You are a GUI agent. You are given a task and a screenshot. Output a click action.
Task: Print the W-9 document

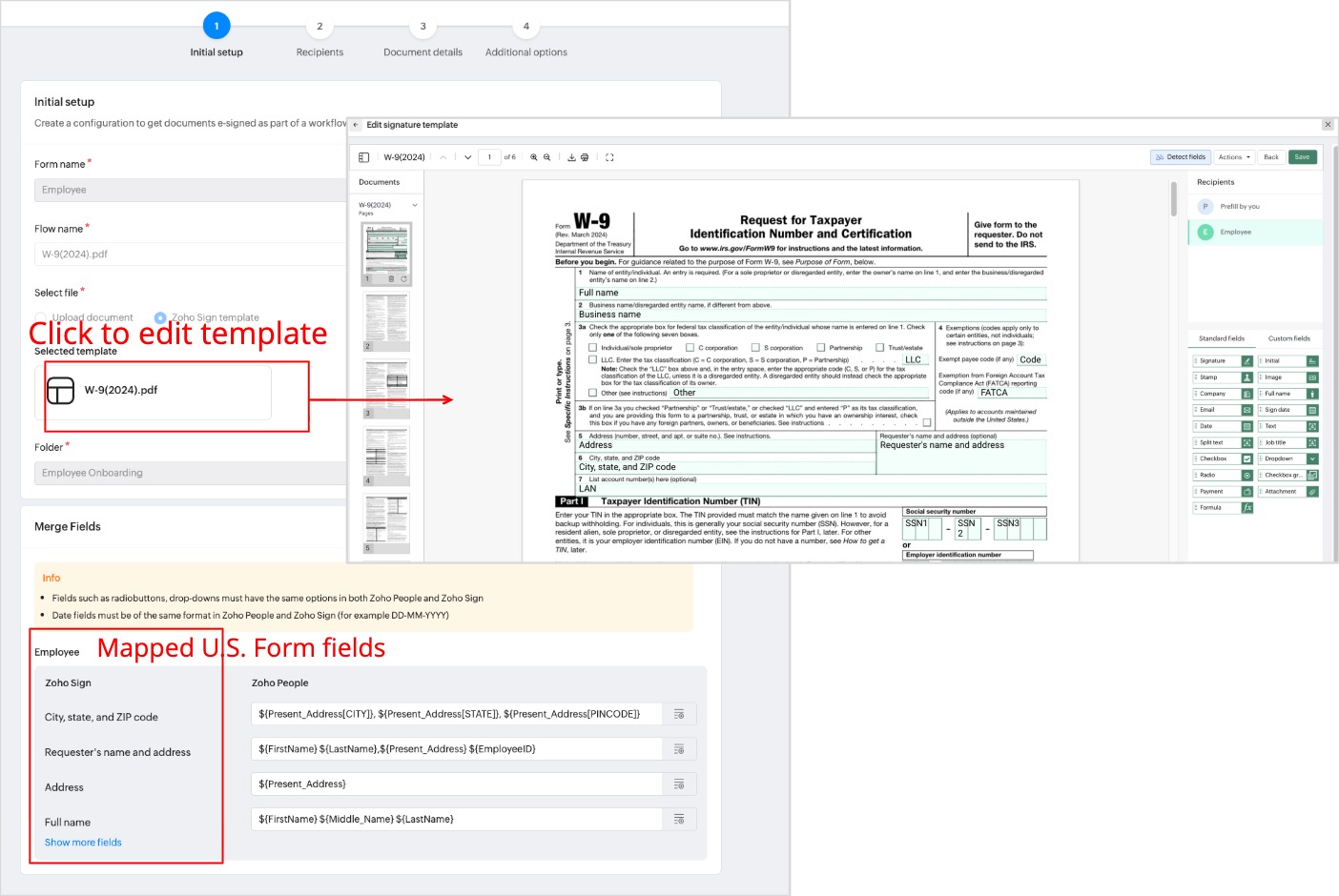point(585,157)
